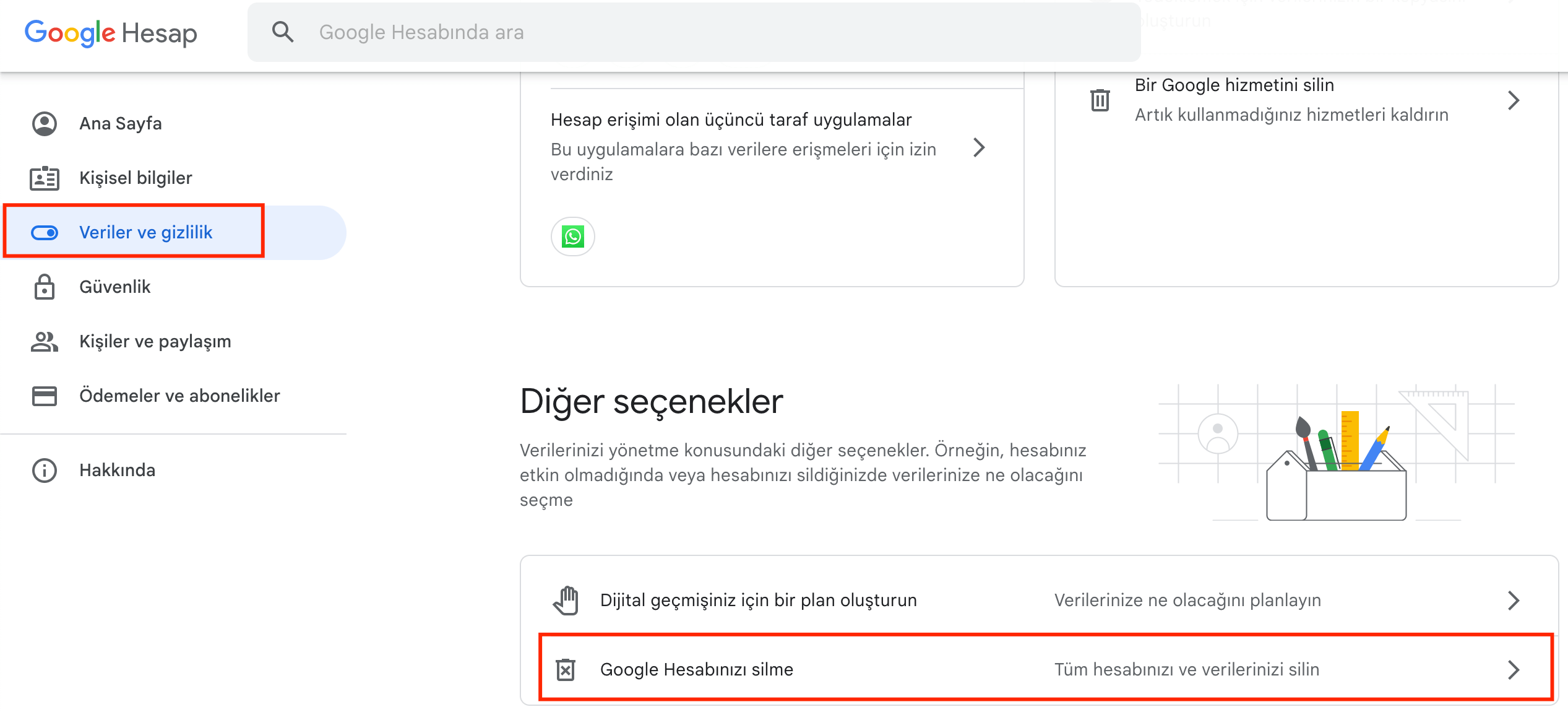The height and width of the screenshot is (712, 1568).
Task: Open Google Hesabınızı silme option
Action: (697, 669)
